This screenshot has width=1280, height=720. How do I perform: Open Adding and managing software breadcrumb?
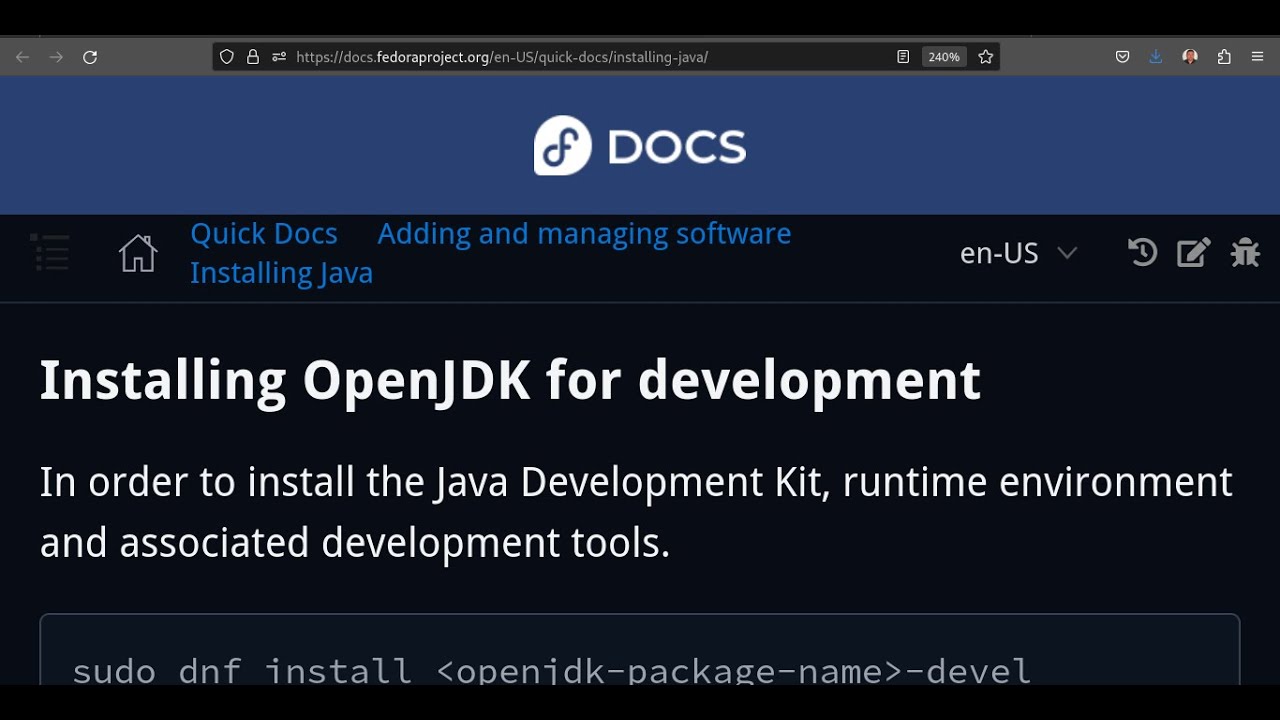(x=584, y=234)
